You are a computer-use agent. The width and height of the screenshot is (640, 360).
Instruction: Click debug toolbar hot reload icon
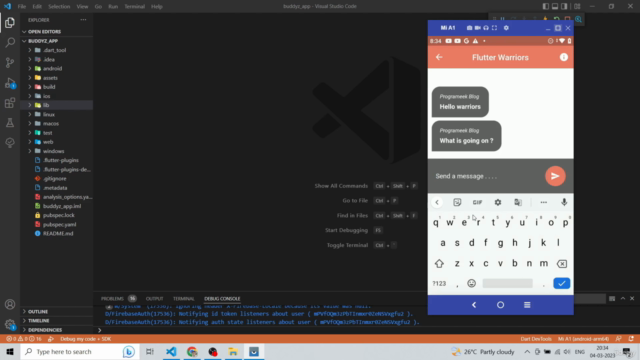click(x=545, y=19)
